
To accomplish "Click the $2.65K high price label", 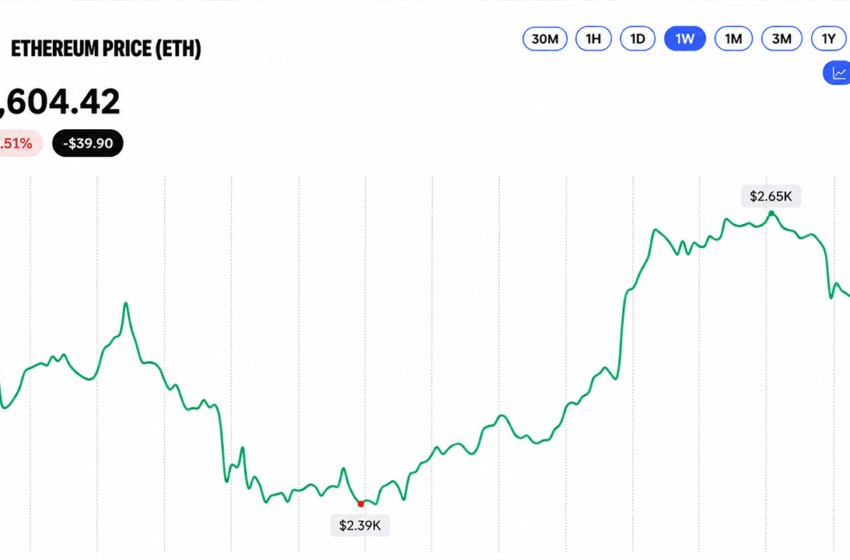I will 771,196.
